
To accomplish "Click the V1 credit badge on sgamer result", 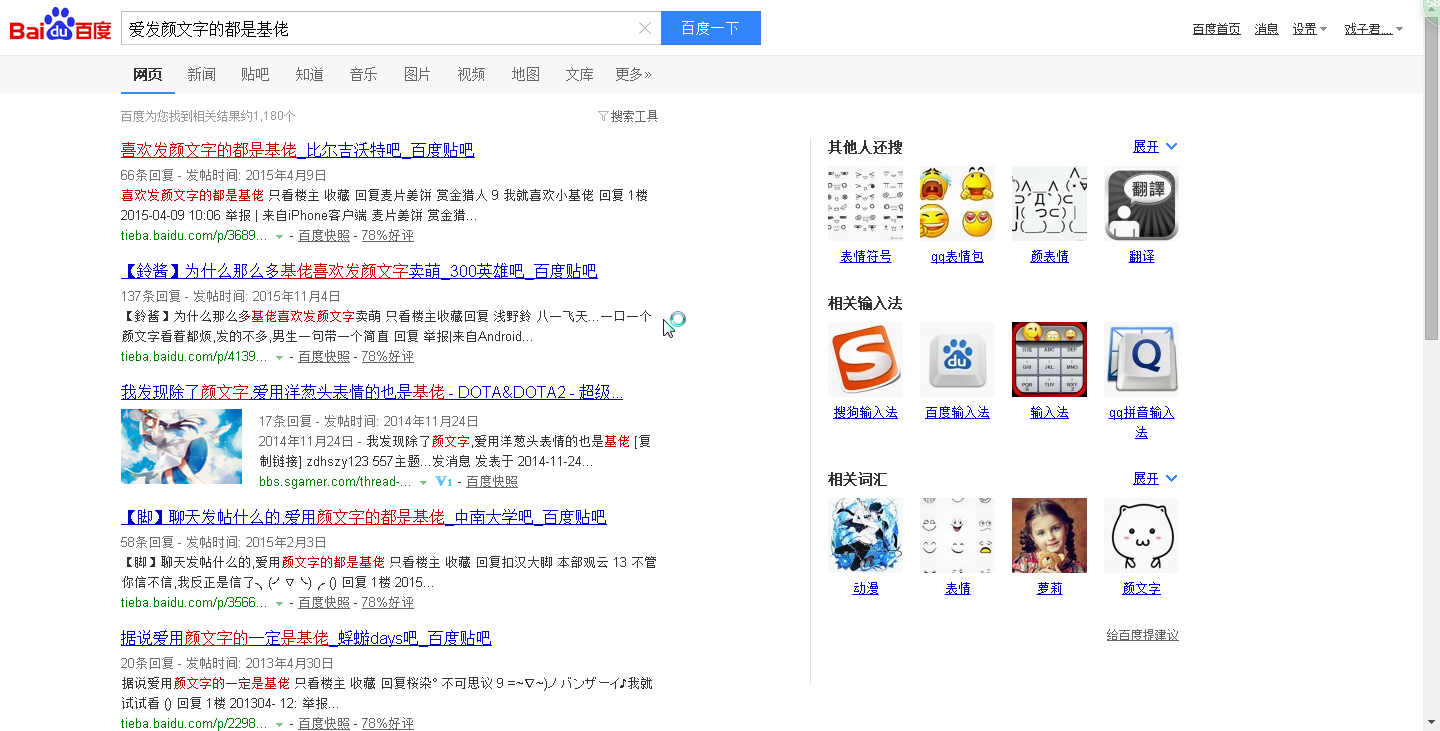I will 444,482.
